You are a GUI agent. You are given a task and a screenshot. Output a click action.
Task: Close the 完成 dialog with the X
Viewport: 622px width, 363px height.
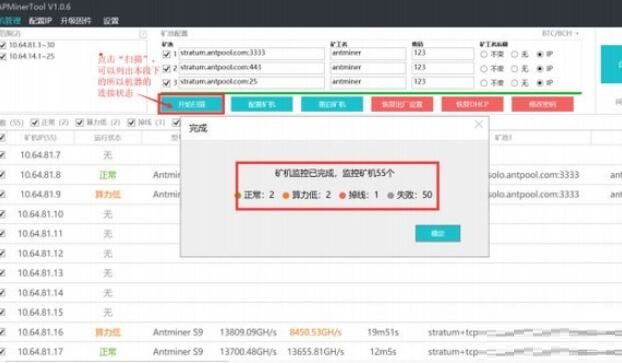tap(479, 125)
